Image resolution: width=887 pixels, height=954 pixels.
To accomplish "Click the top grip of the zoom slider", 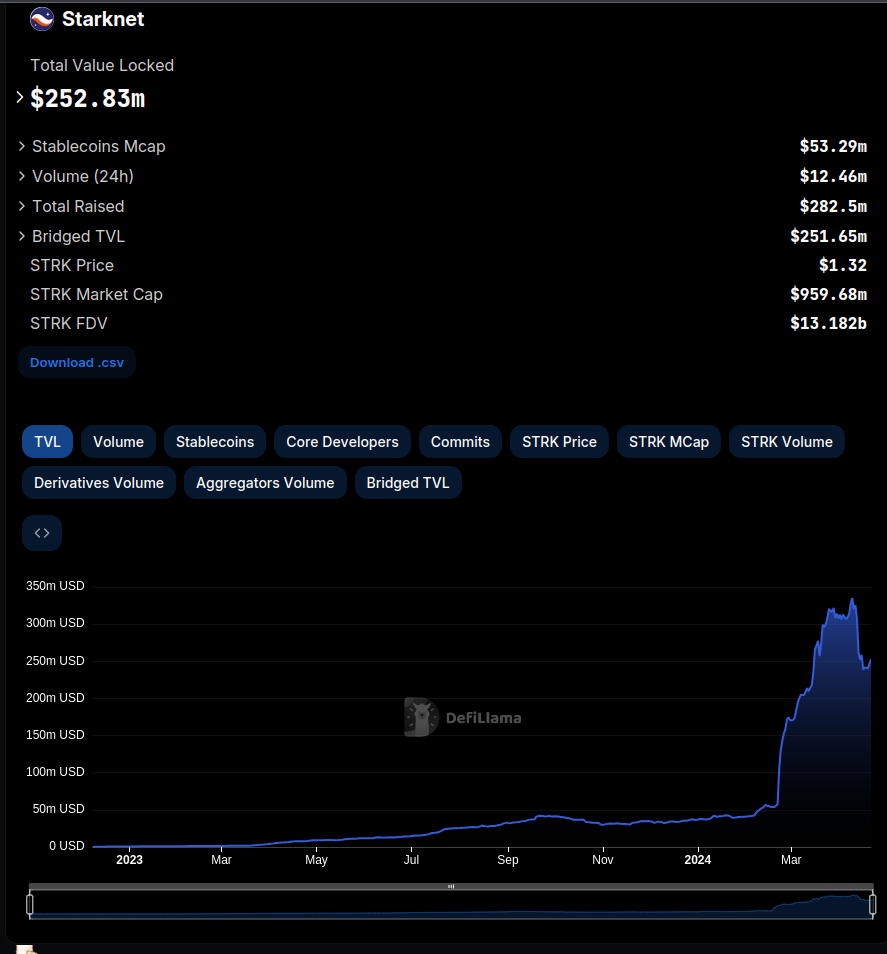I will pyautogui.click(x=451, y=886).
